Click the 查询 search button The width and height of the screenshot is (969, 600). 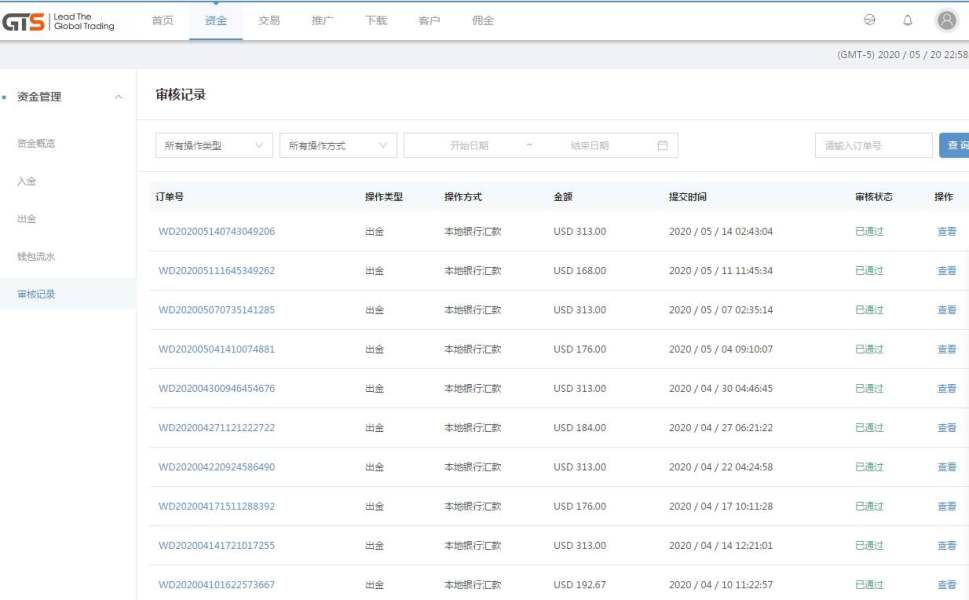[x=955, y=146]
